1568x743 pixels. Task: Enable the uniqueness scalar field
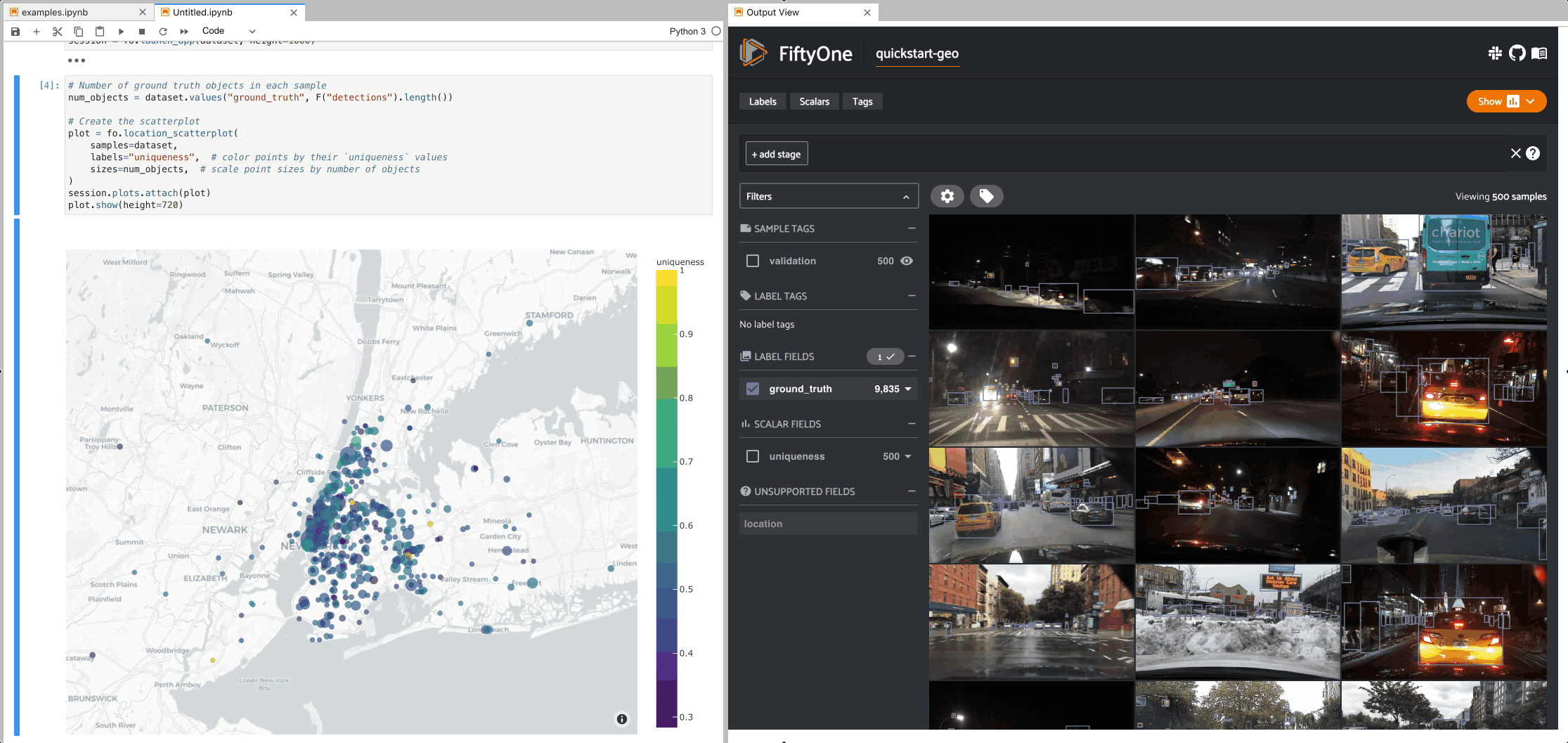[752, 456]
